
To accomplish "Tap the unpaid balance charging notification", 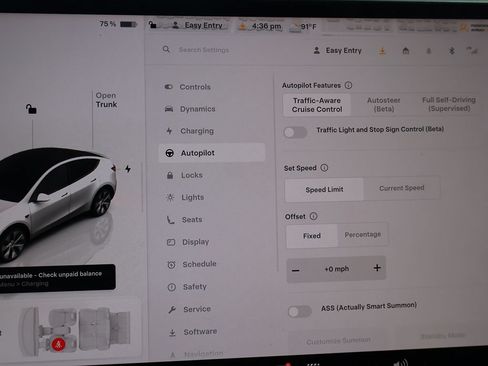I will tap(57, 279).
